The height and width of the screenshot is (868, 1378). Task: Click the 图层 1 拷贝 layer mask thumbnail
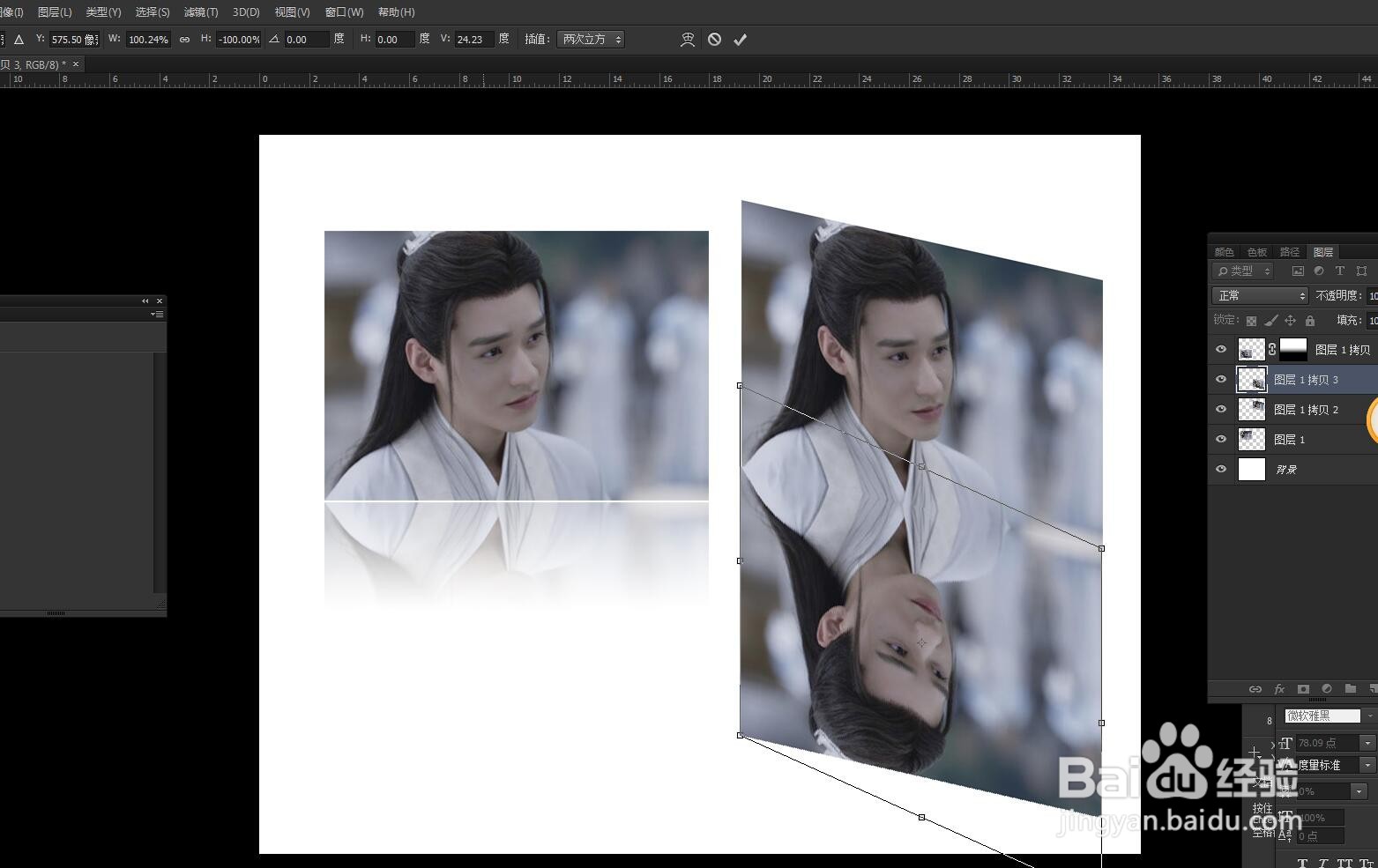1293,350
